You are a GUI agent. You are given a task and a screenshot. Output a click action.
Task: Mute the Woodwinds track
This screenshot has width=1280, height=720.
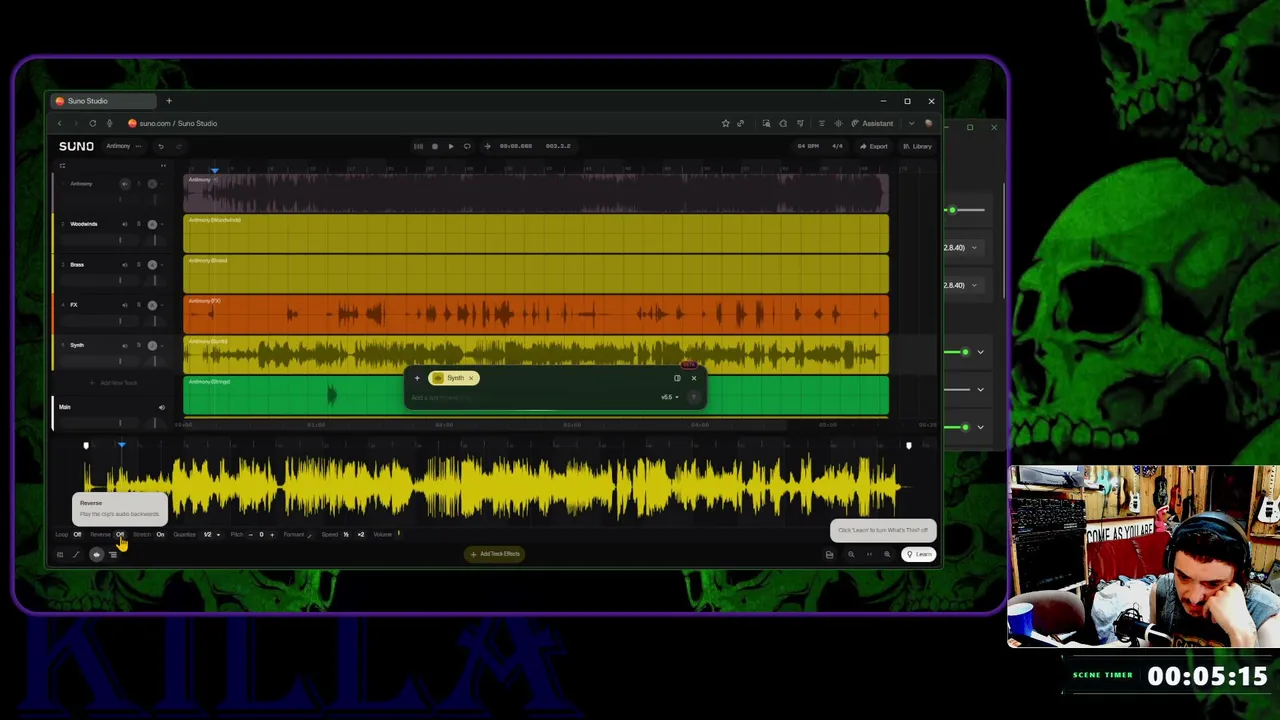125,224
